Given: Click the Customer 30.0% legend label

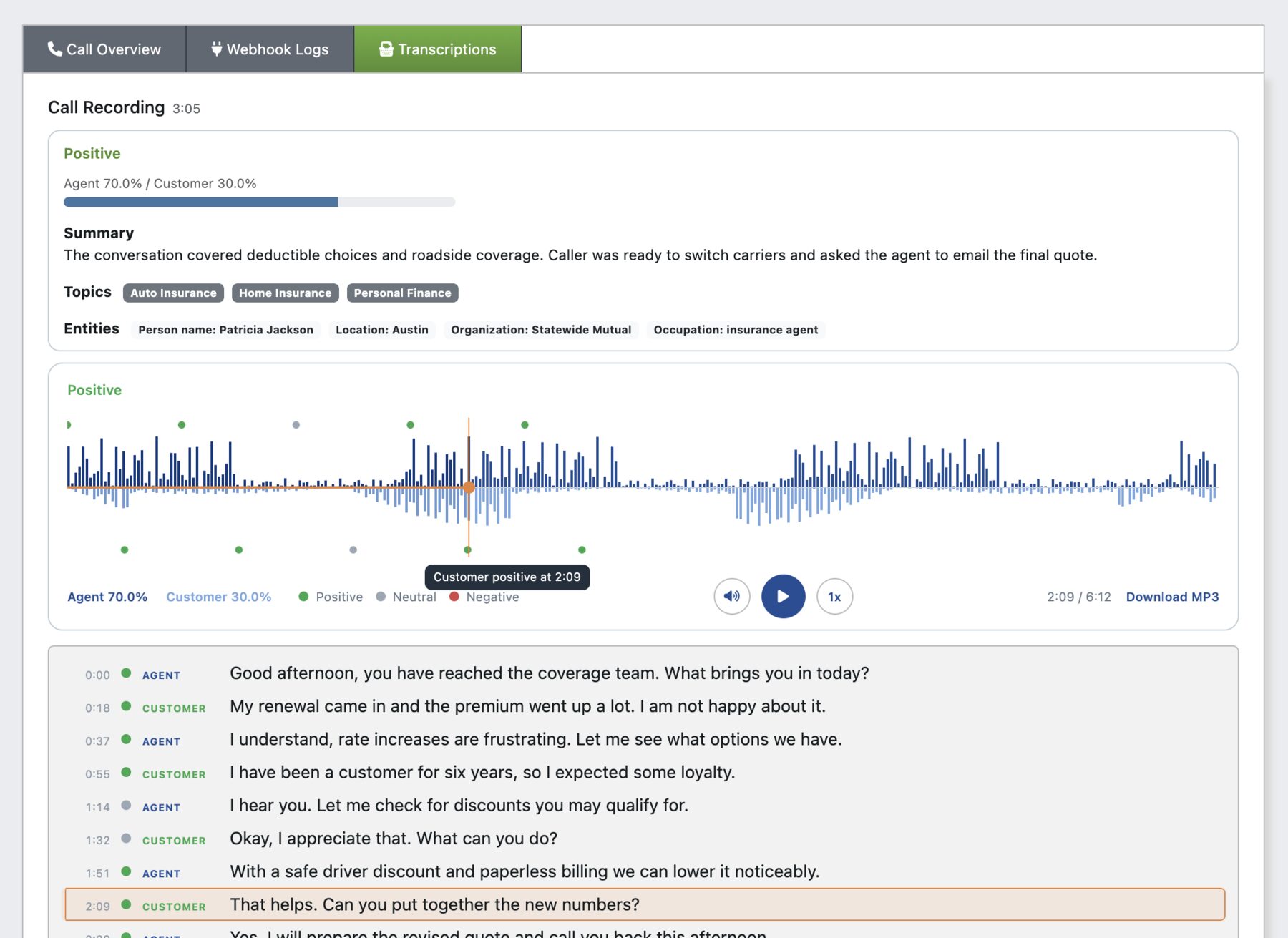Looking at the screenshot, I should [x=218, y=597].
